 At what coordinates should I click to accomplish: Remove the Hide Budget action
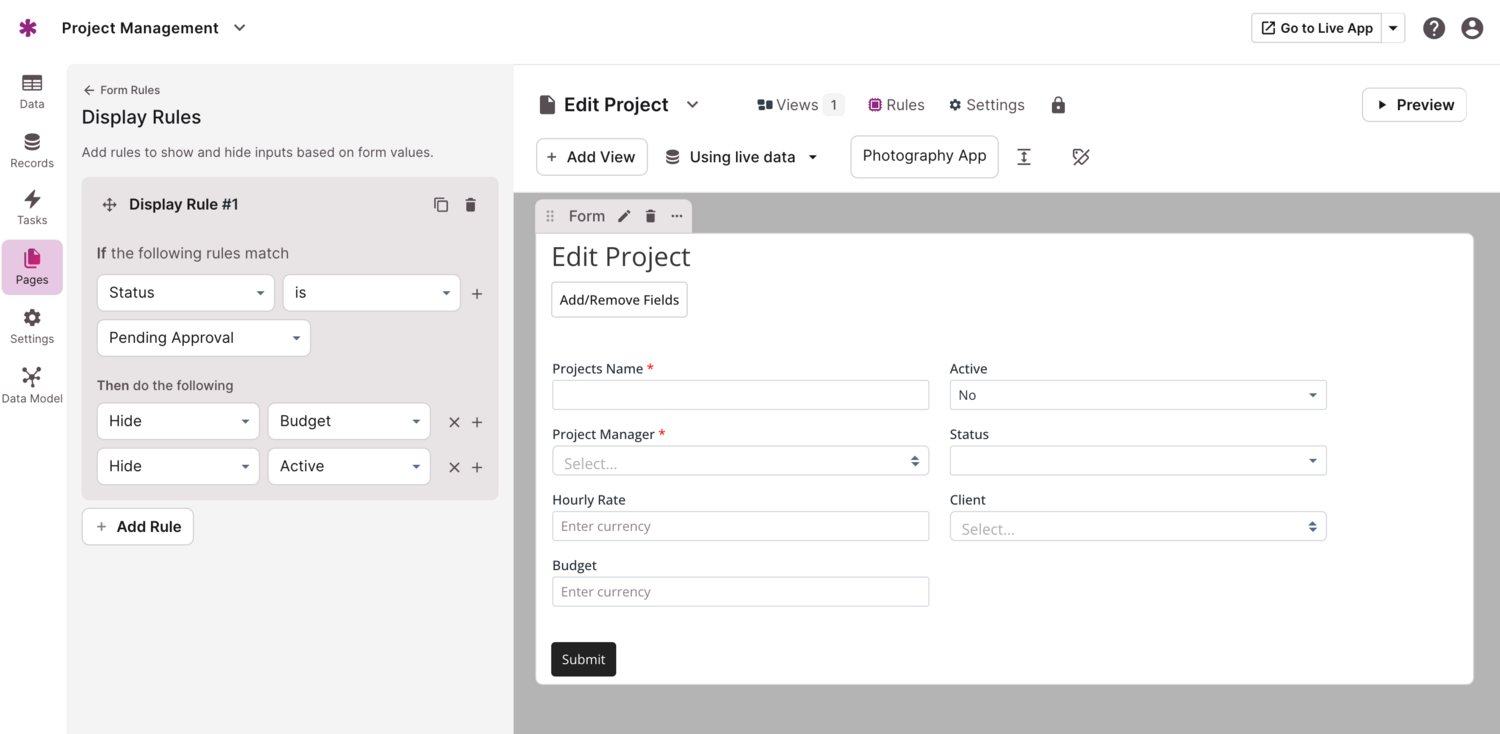point(454,422)
